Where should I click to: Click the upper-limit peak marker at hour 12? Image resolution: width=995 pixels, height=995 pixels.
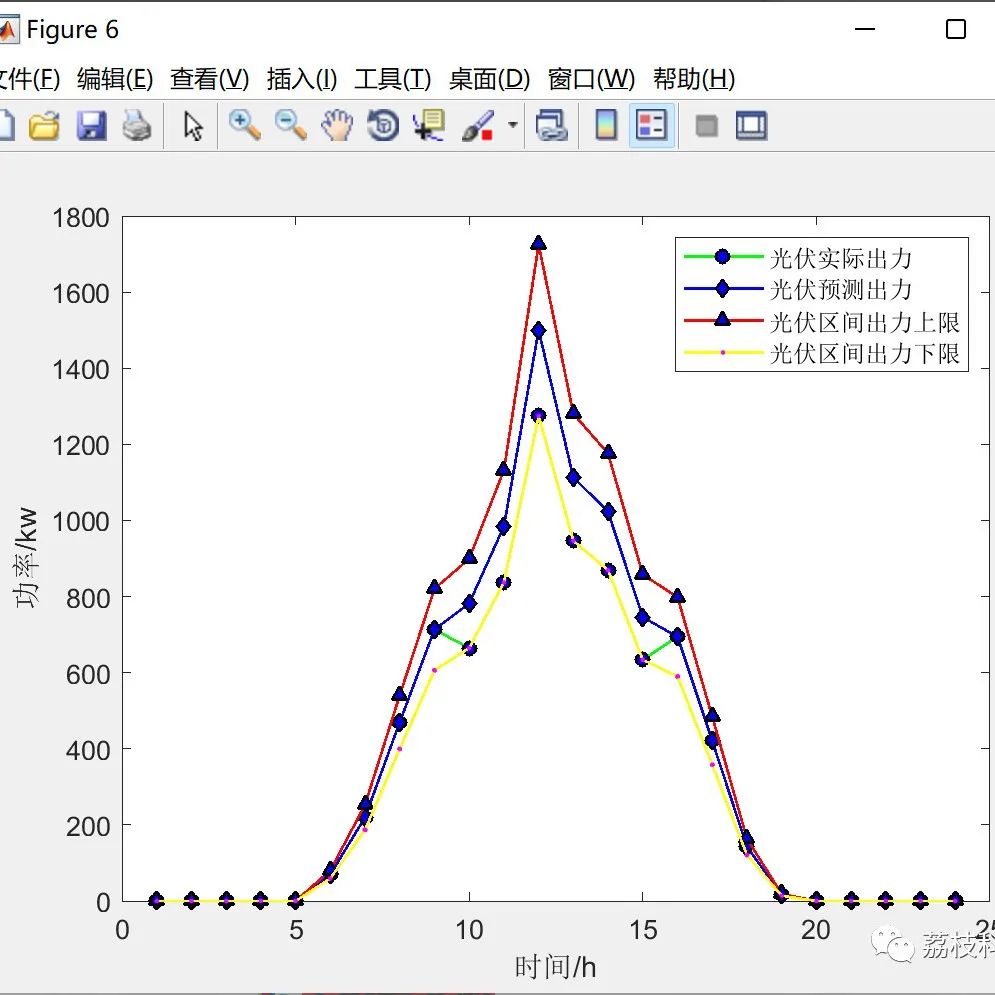point(539,243)
